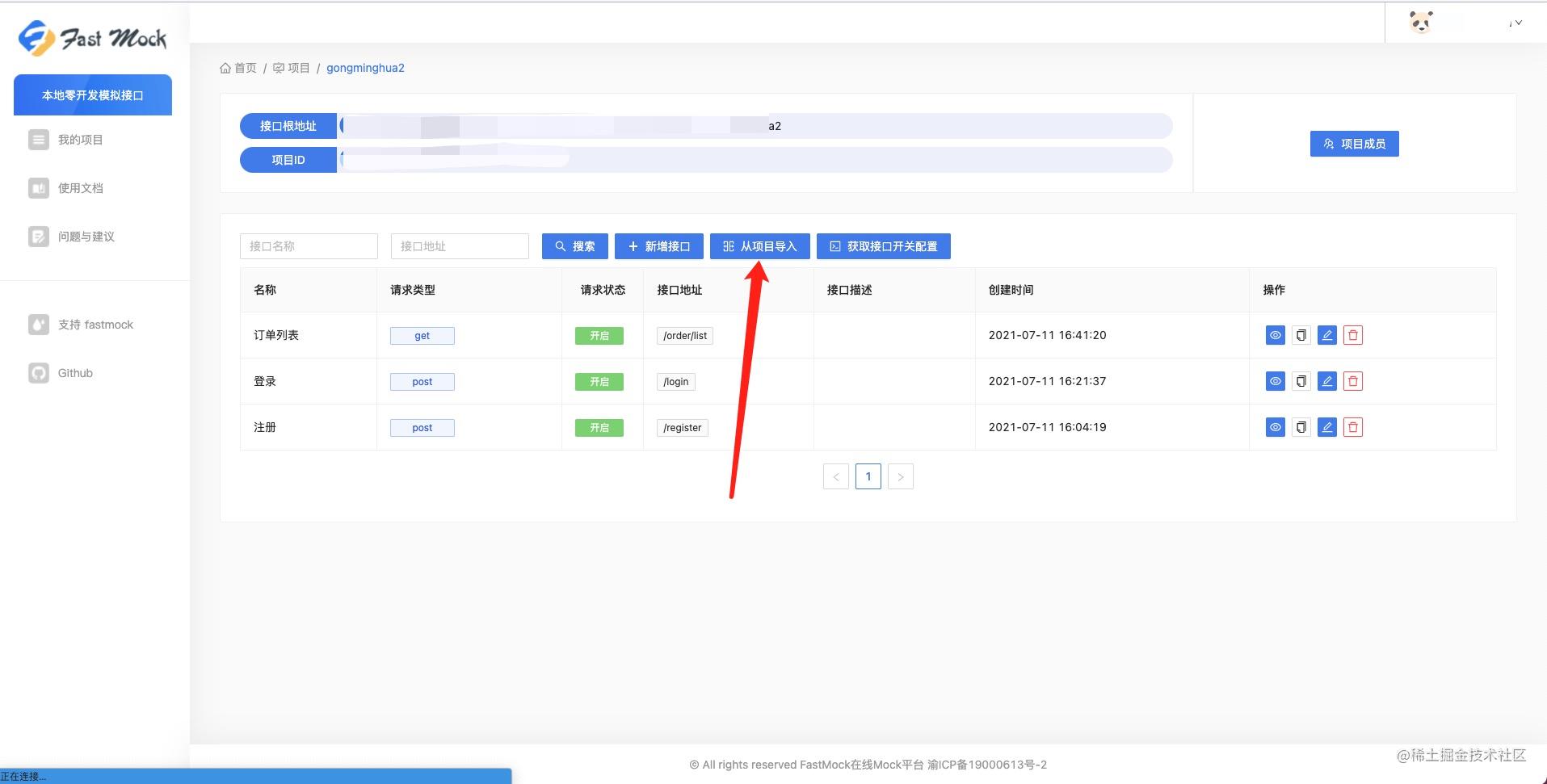The width and height of the screenshot is (1547, 784).
Task: Click the Github octocat icon
Action: coord(39,373)
